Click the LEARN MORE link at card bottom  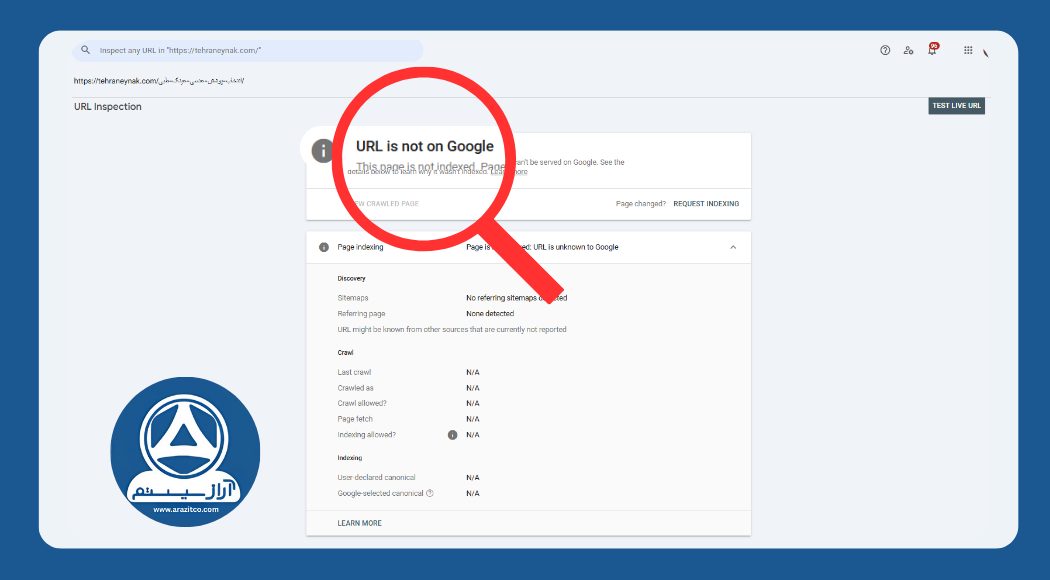(359, 523)
